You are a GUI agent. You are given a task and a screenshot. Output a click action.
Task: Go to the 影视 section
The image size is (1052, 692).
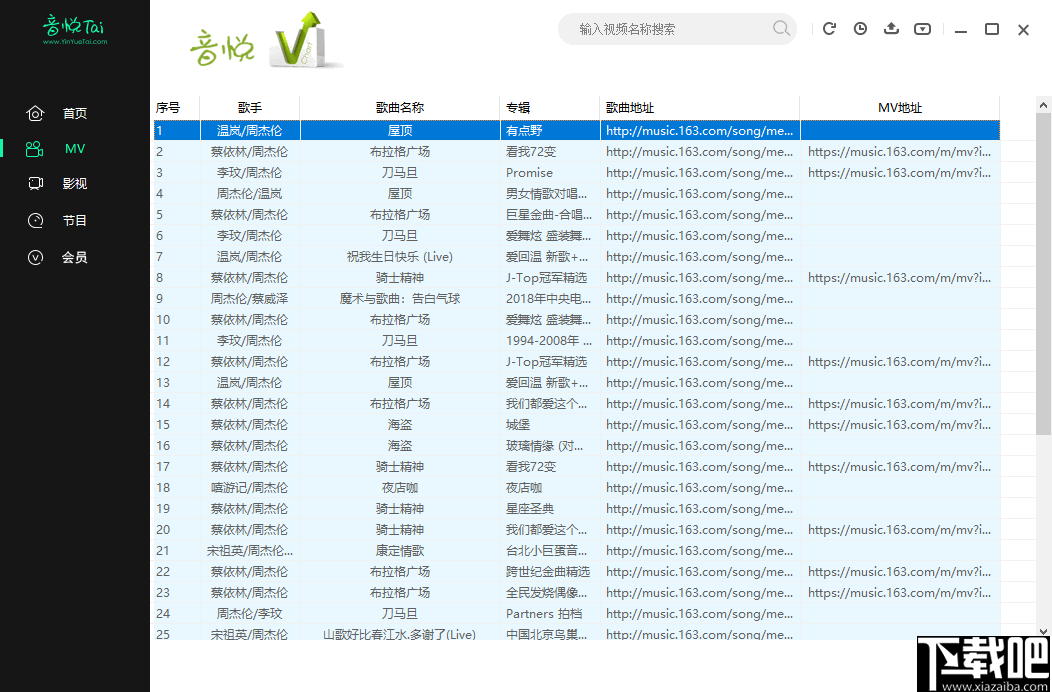[x=75, y=184]
